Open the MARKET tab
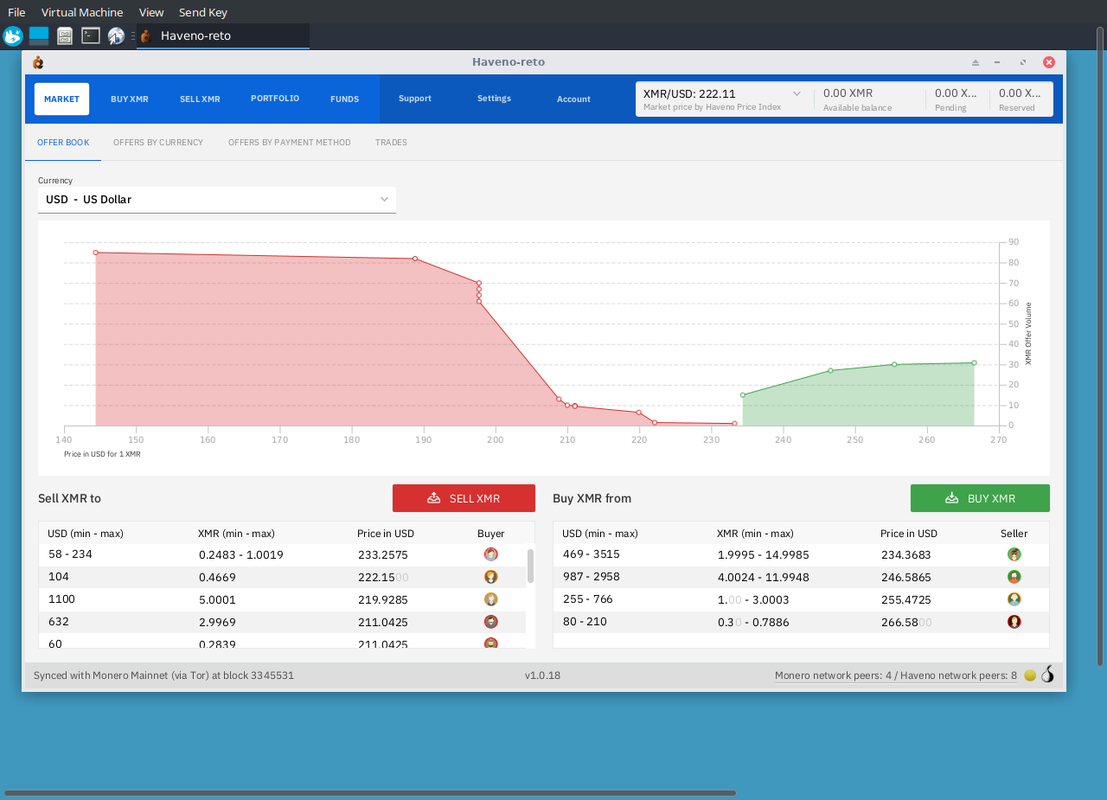Image resolution: width=1107 pixels, height=800 pixels. (61, 99)
